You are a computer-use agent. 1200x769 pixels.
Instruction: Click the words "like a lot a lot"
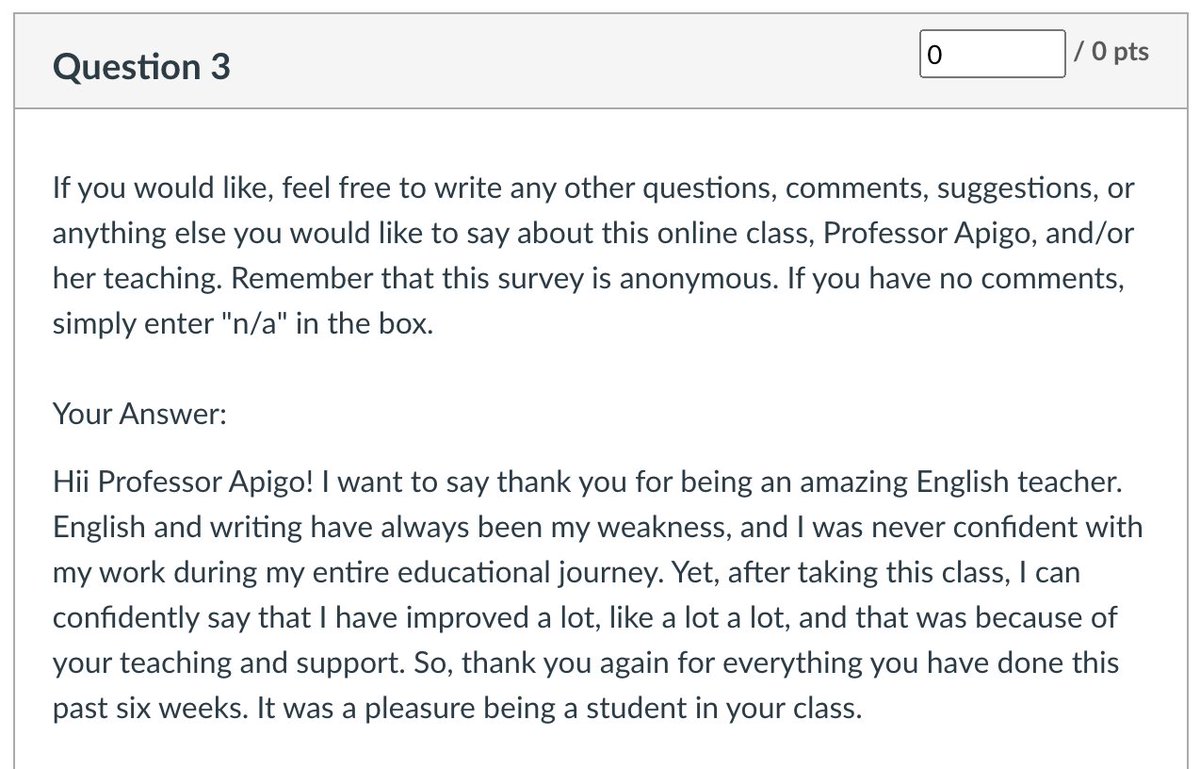click(x=695, y=618)
